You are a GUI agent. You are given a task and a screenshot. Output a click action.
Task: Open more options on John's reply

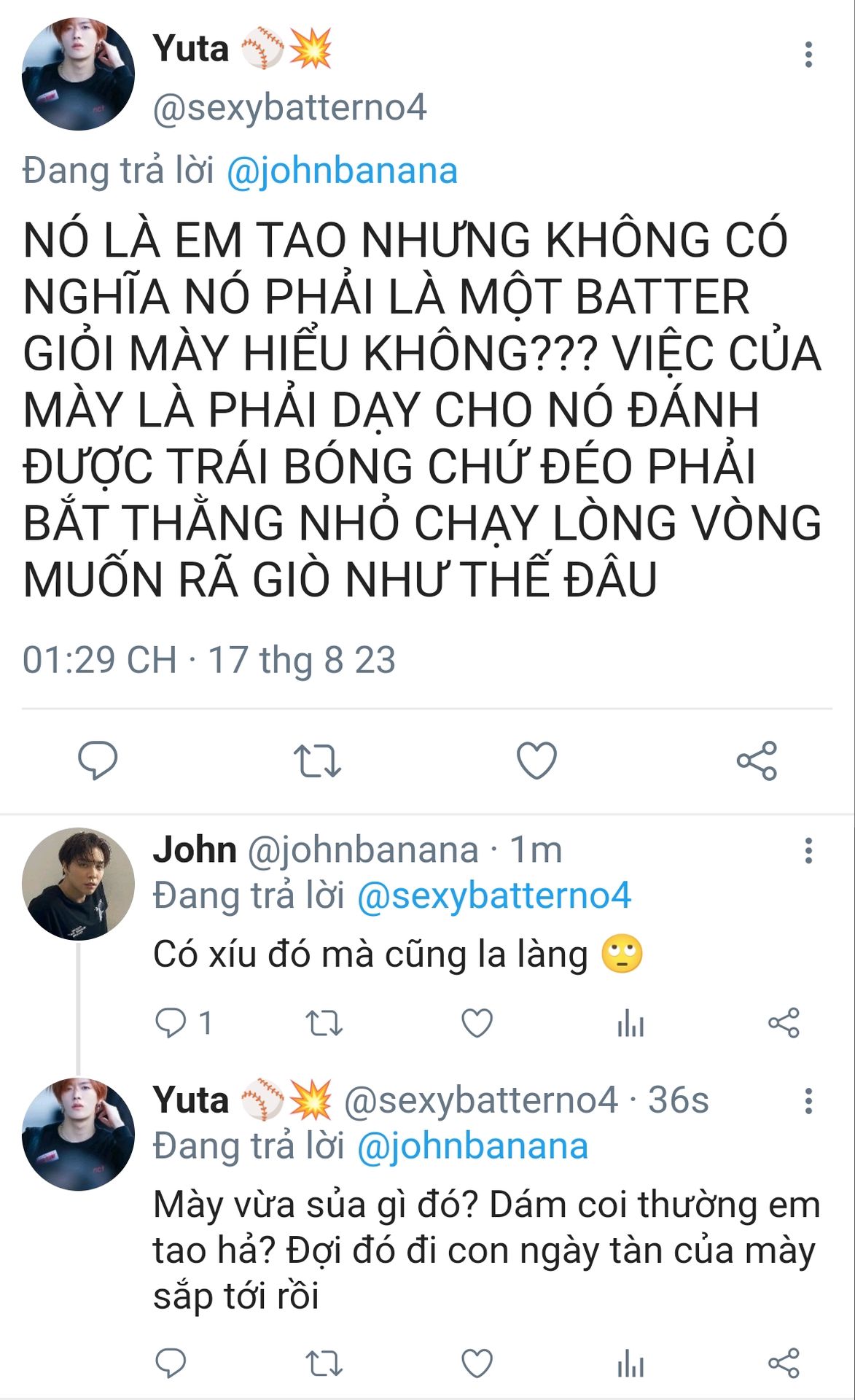click(808, 850)
